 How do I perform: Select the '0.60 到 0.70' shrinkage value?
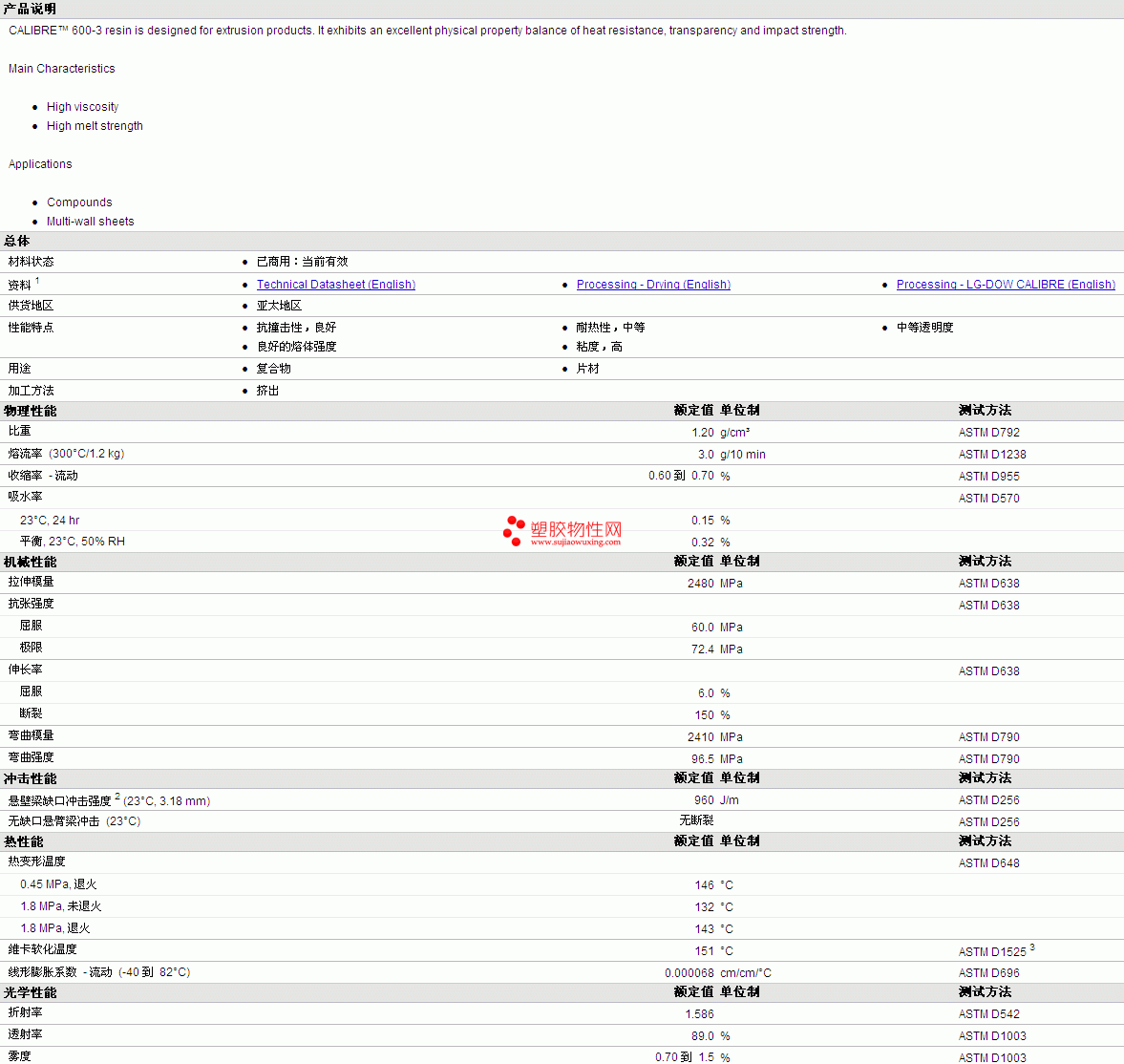click(x=681, y=476)
